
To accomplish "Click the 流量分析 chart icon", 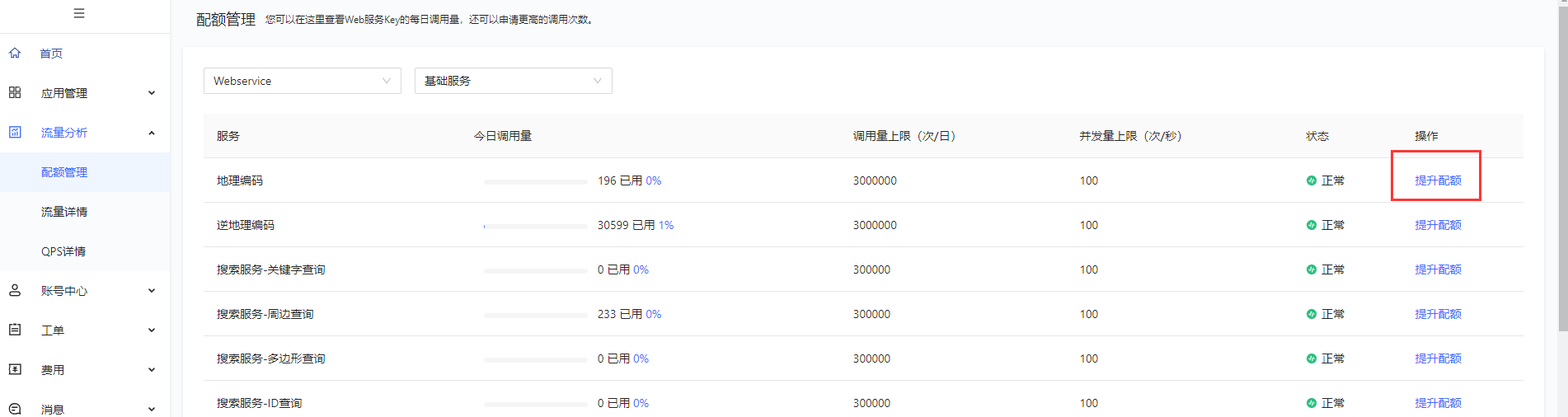I will (15, 133).
